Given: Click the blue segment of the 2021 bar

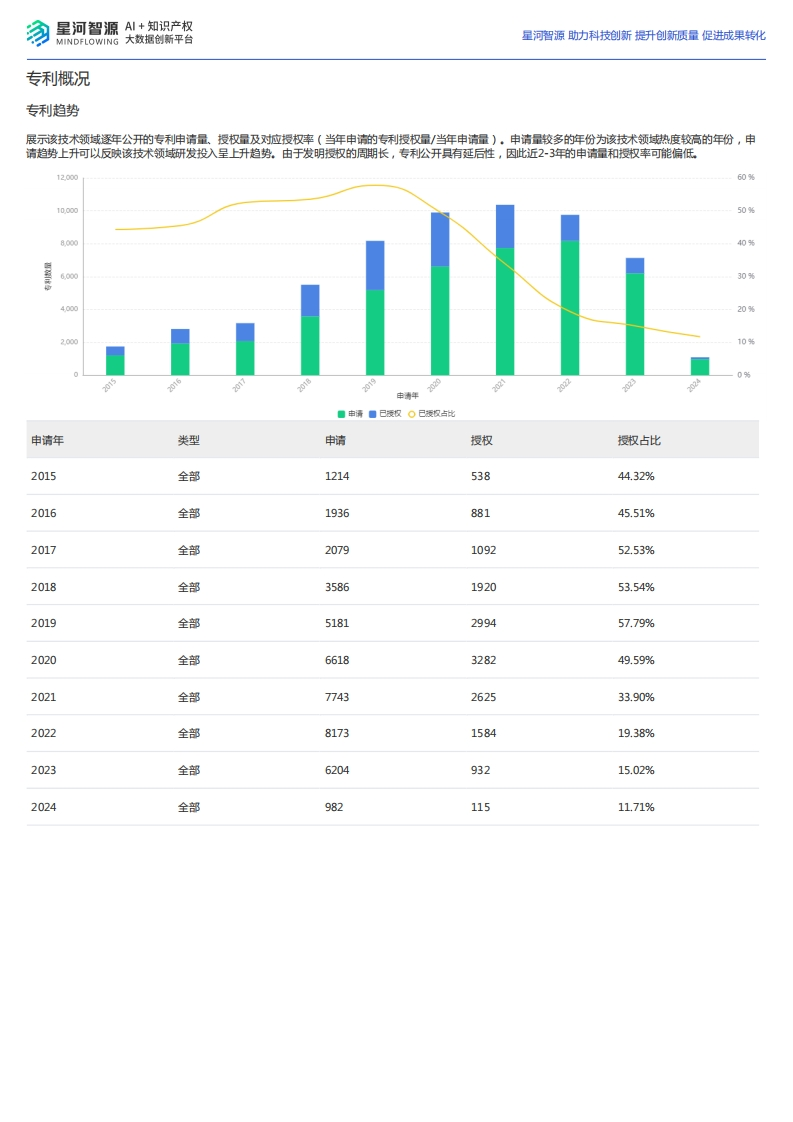Looking at the screenshot, I should click(x=505, y=227).
